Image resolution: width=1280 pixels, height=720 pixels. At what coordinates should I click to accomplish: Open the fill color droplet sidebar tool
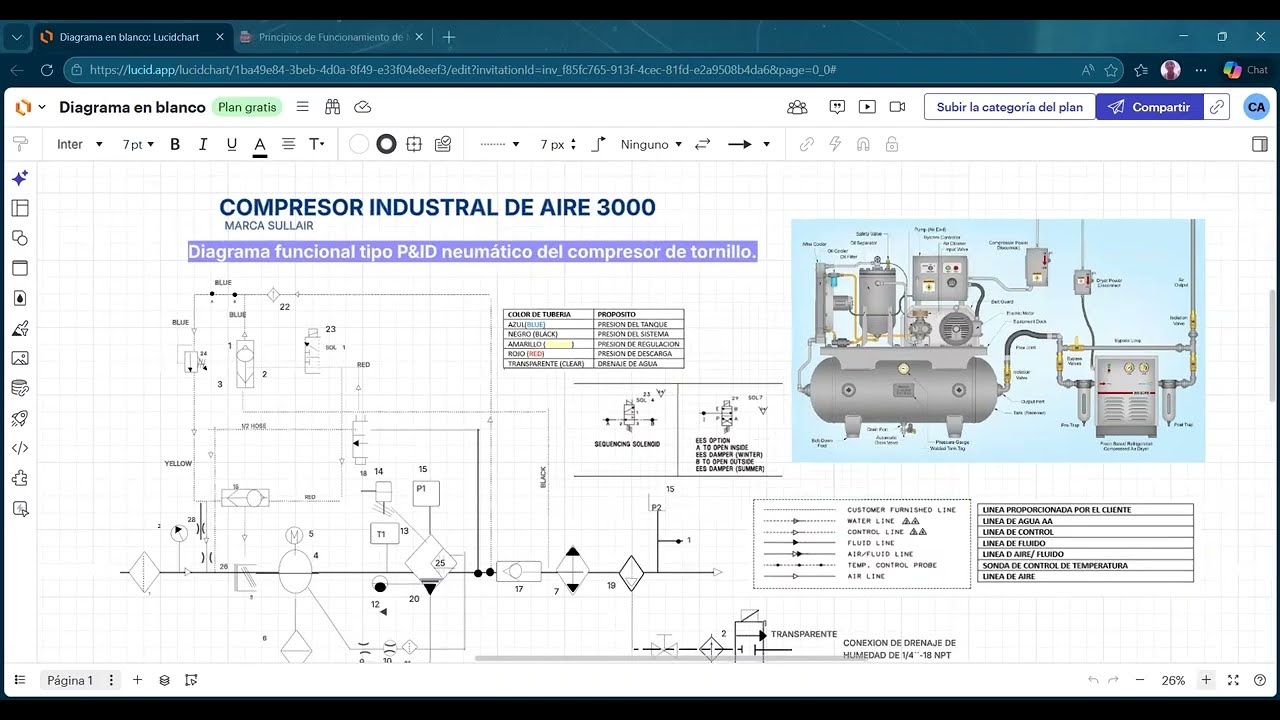(20, 298)
